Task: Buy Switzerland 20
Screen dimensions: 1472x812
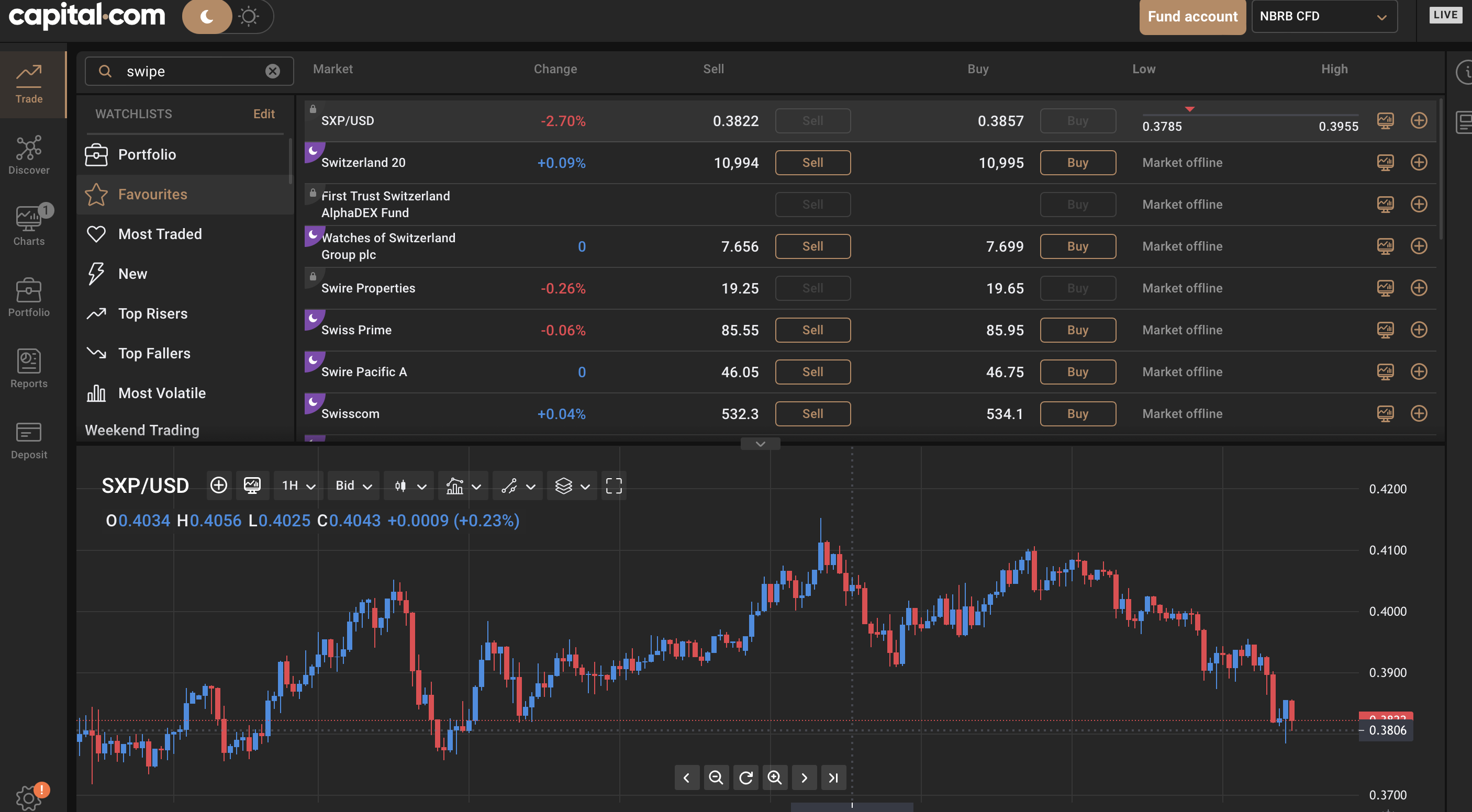Action: point(1077,162)
